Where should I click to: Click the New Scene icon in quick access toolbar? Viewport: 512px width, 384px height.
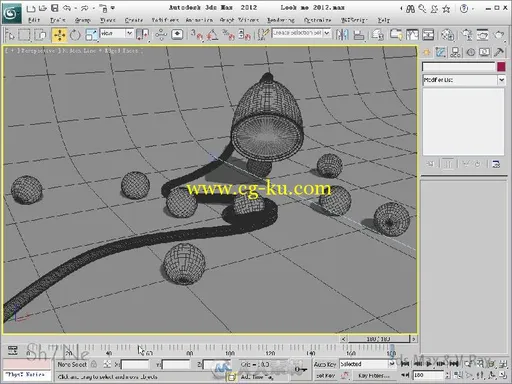[x=31, y=8]
